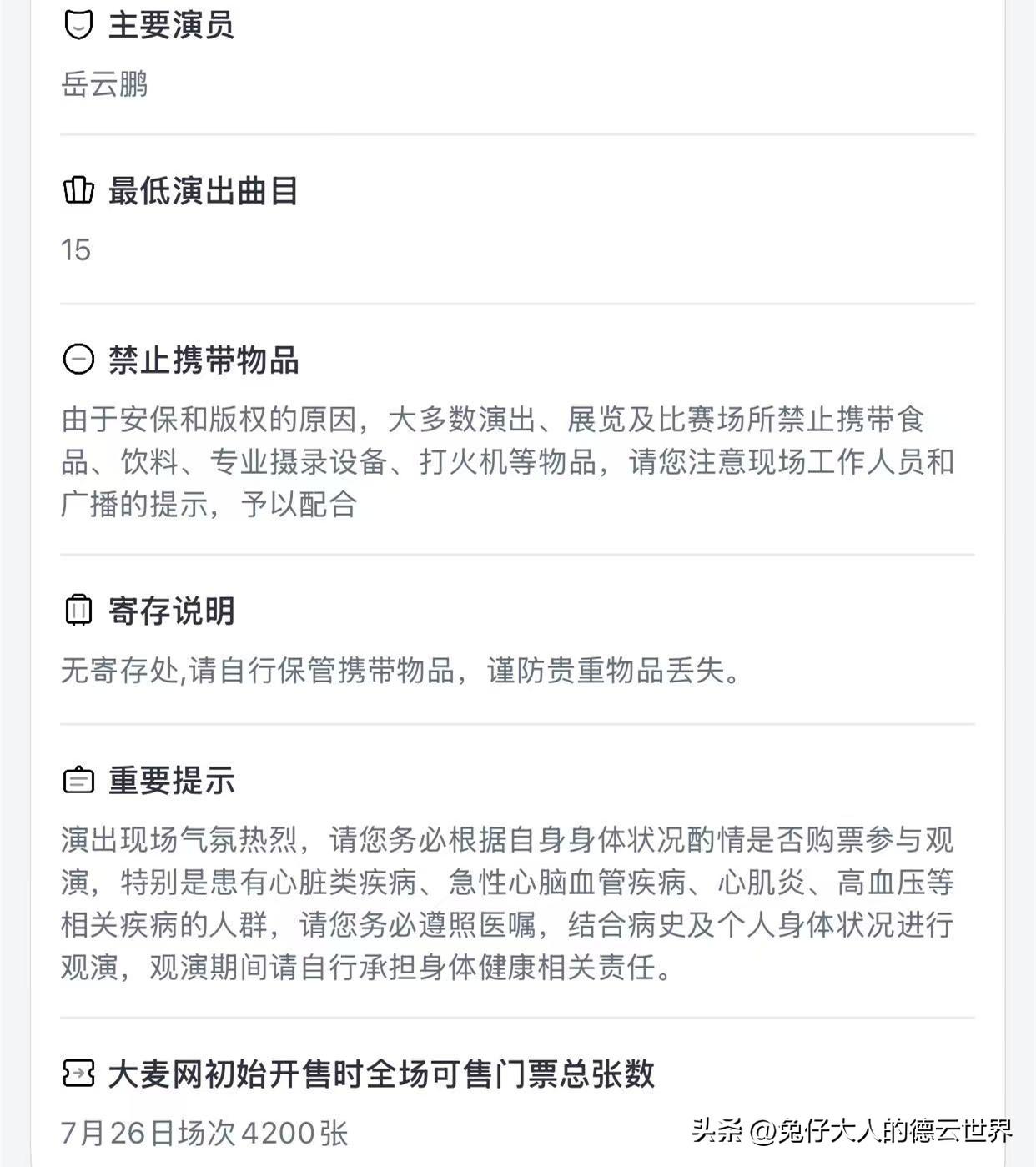
Task: Open the 头条 @兔仔大人的德云世界 watermark
Action: [x=851, y=1130]
